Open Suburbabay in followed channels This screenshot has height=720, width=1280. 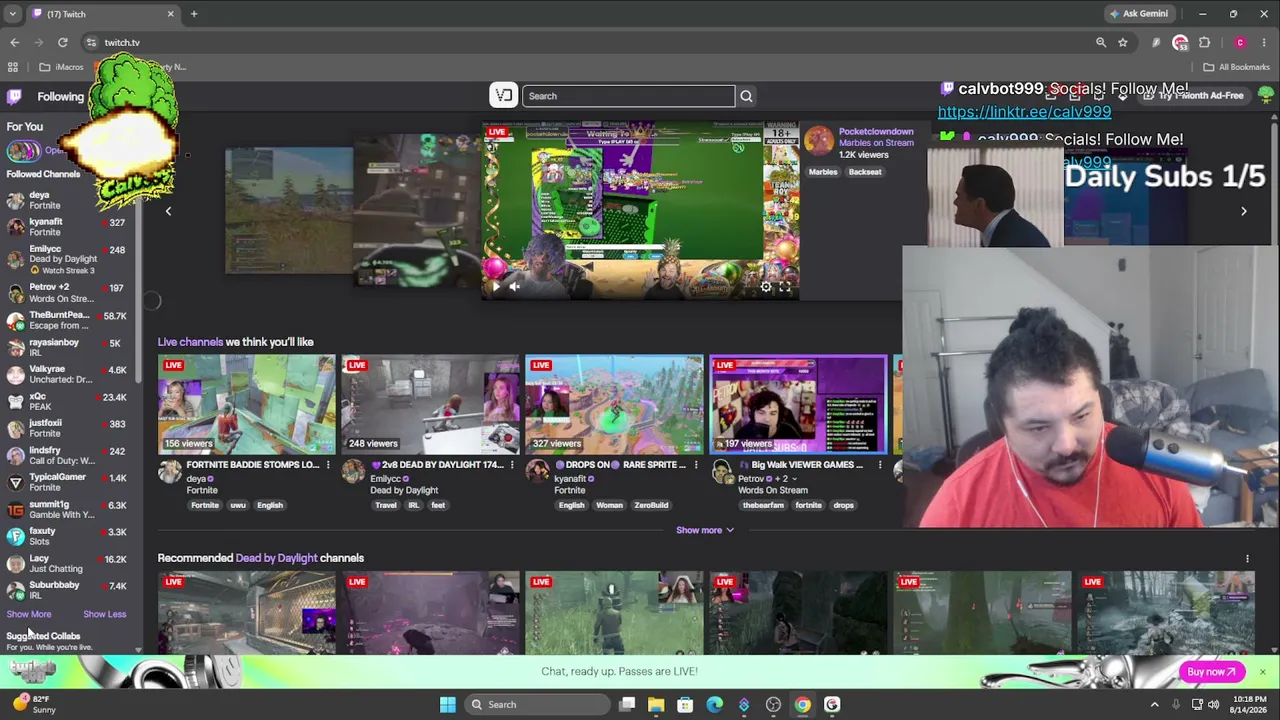(x=68, y=590)
